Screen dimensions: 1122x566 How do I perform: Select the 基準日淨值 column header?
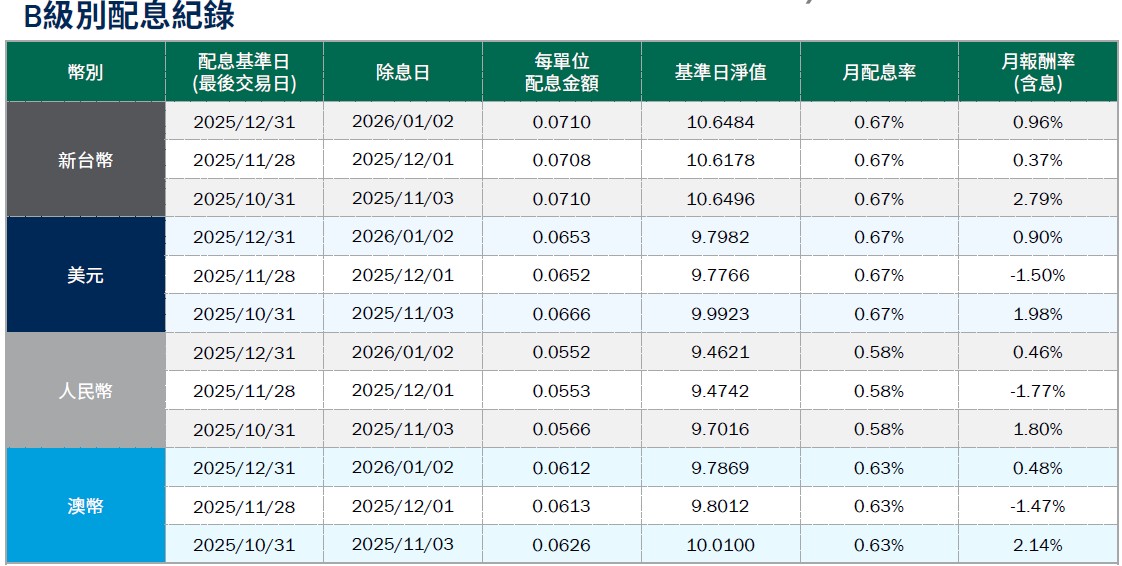coord(720,72)
